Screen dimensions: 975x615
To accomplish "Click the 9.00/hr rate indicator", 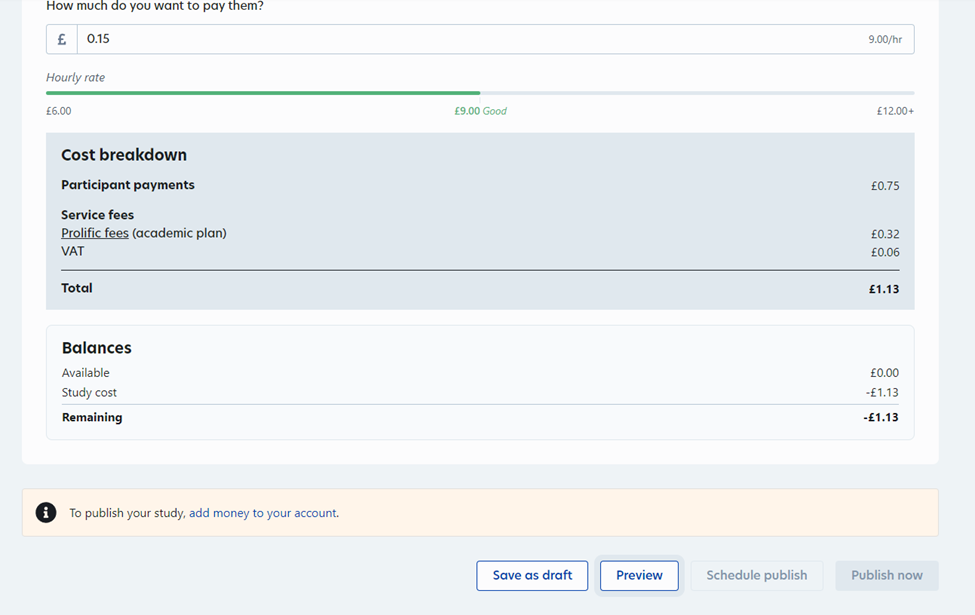I will click(x=884, y=40).
